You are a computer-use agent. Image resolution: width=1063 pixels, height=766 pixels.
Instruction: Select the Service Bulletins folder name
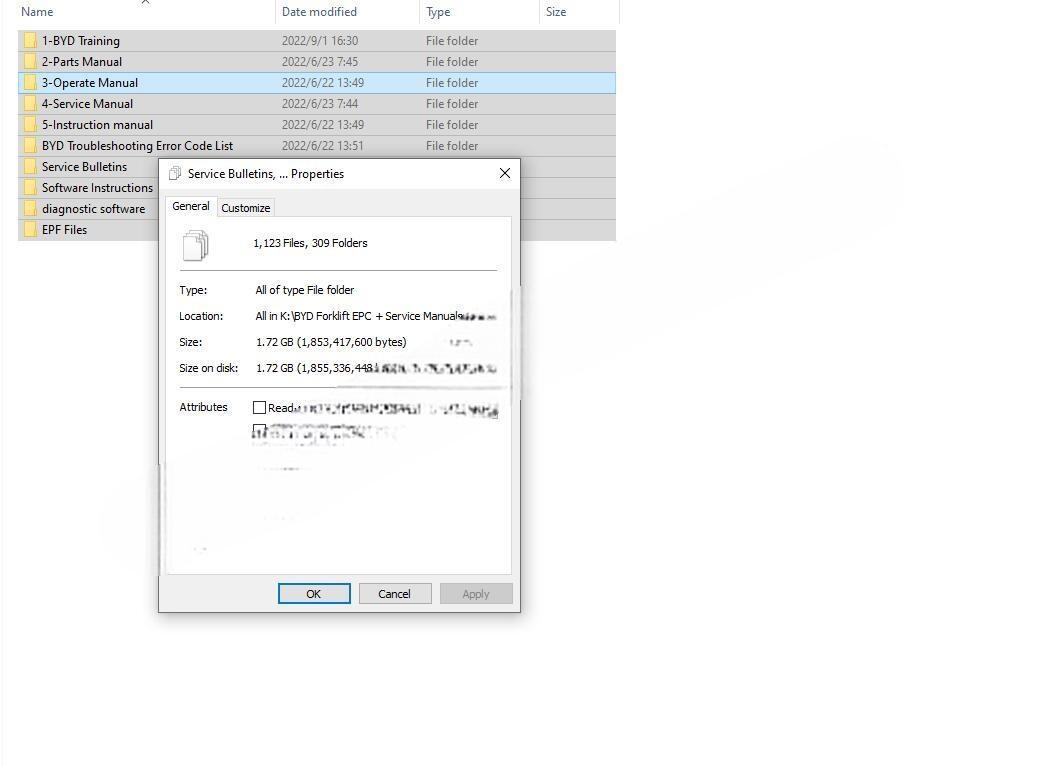[84, 167]
